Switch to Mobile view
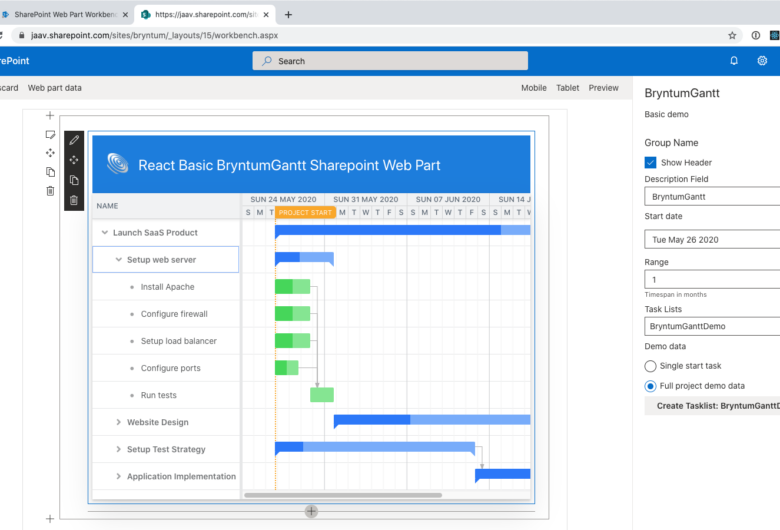This screenshot has width=780, height=530. 534,88
